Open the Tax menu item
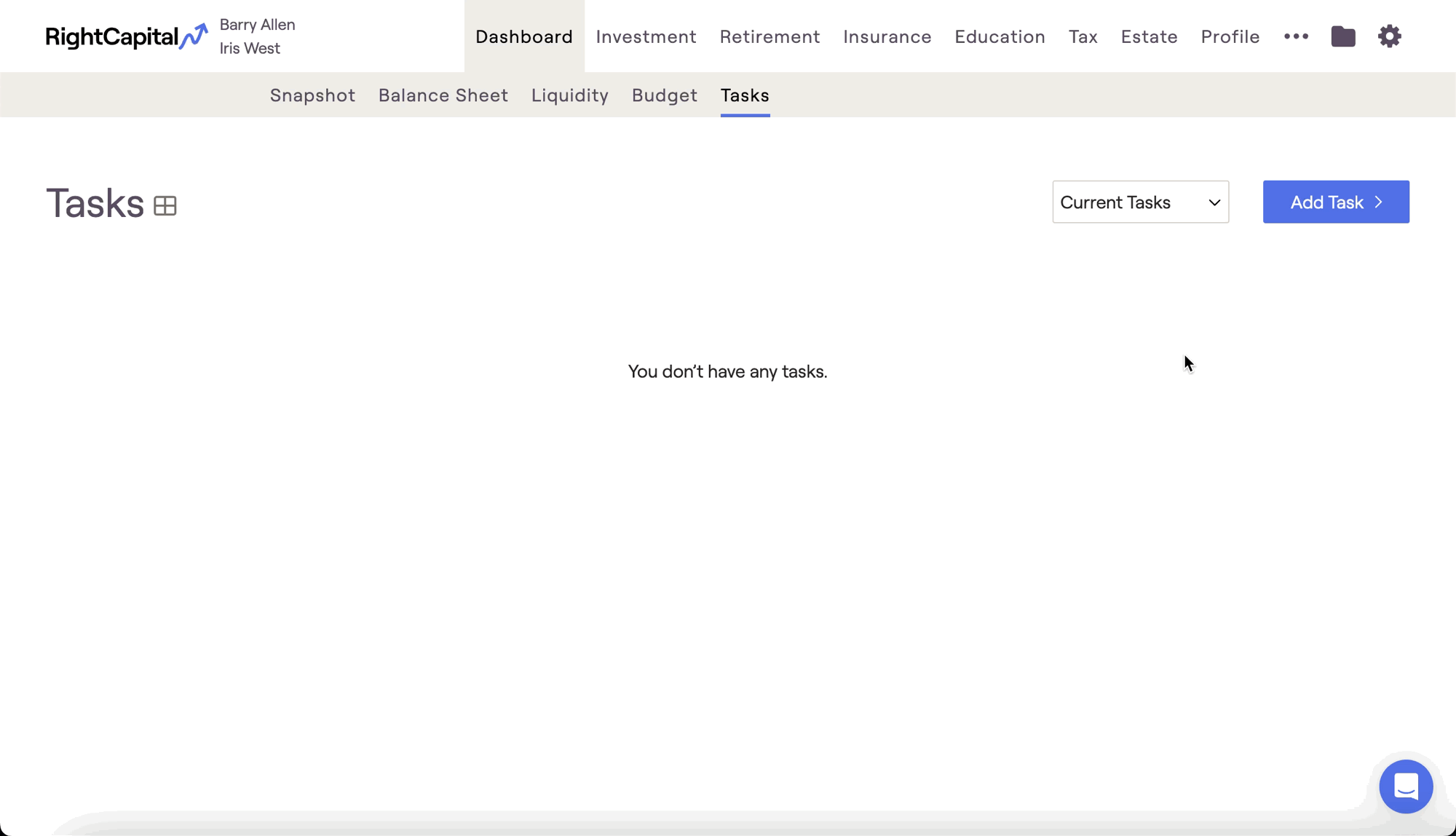The width and height of the screenshot is (1456, 836). (x=1083, y=36)
